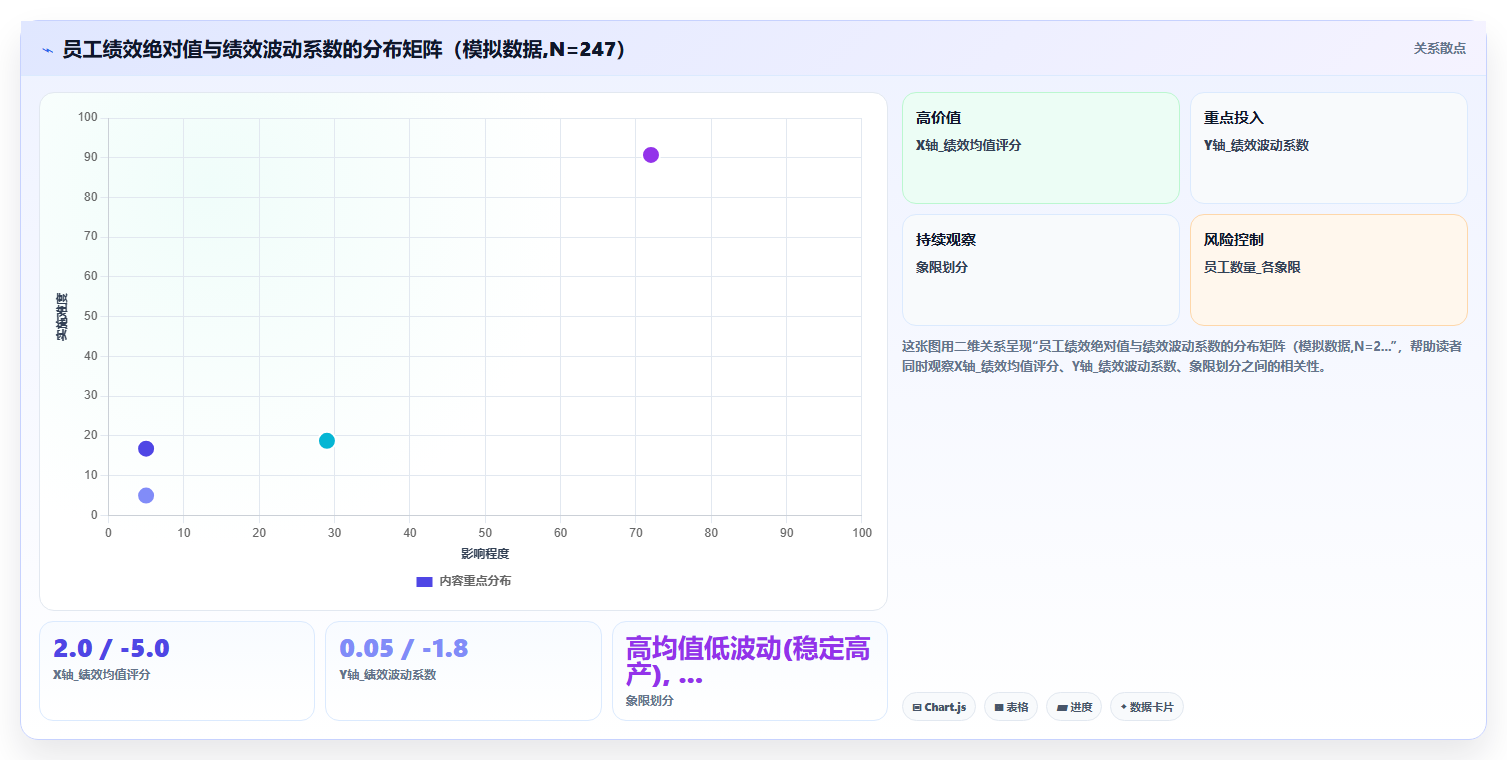This screenshot has width=1507, height=760.
Task: Click the chart title 员工绩效绝对值与绩效波动系数的分布矩阵
Action: pyautogui.click(x=345, y=49)
